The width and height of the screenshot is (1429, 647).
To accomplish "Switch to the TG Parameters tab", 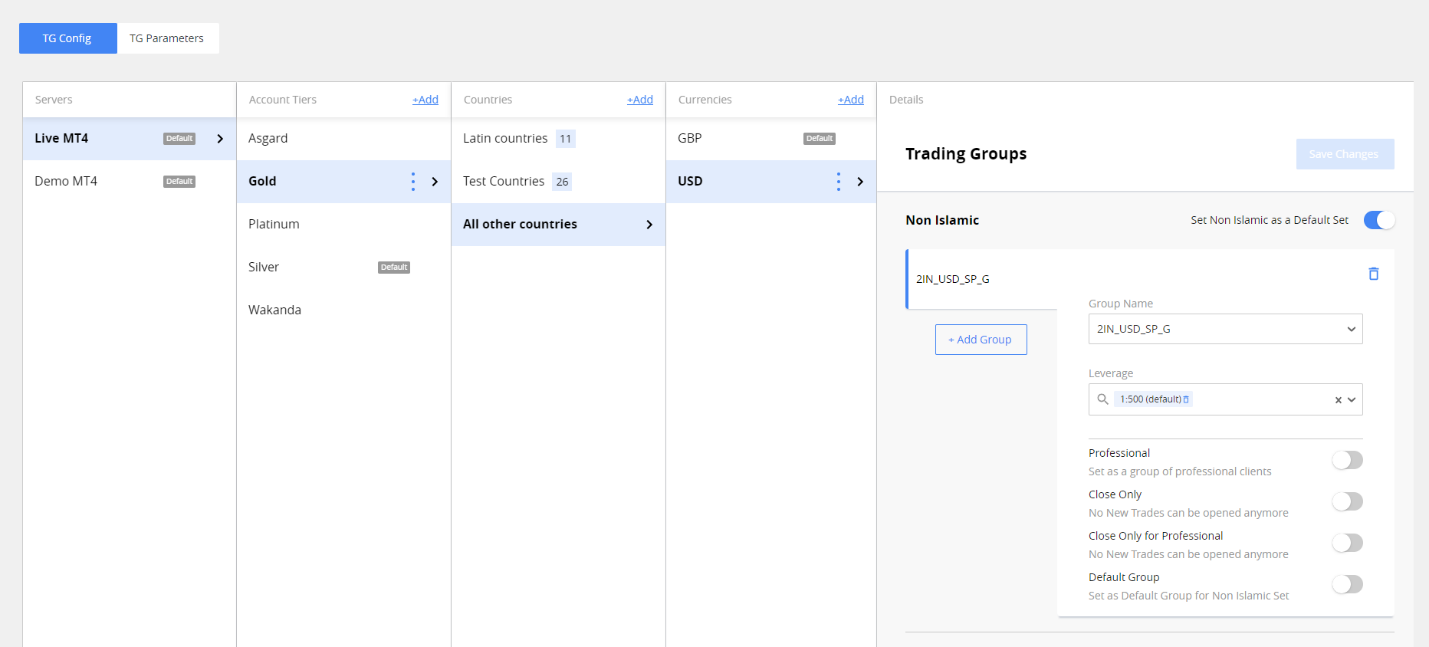I will [x=167, y=38].
